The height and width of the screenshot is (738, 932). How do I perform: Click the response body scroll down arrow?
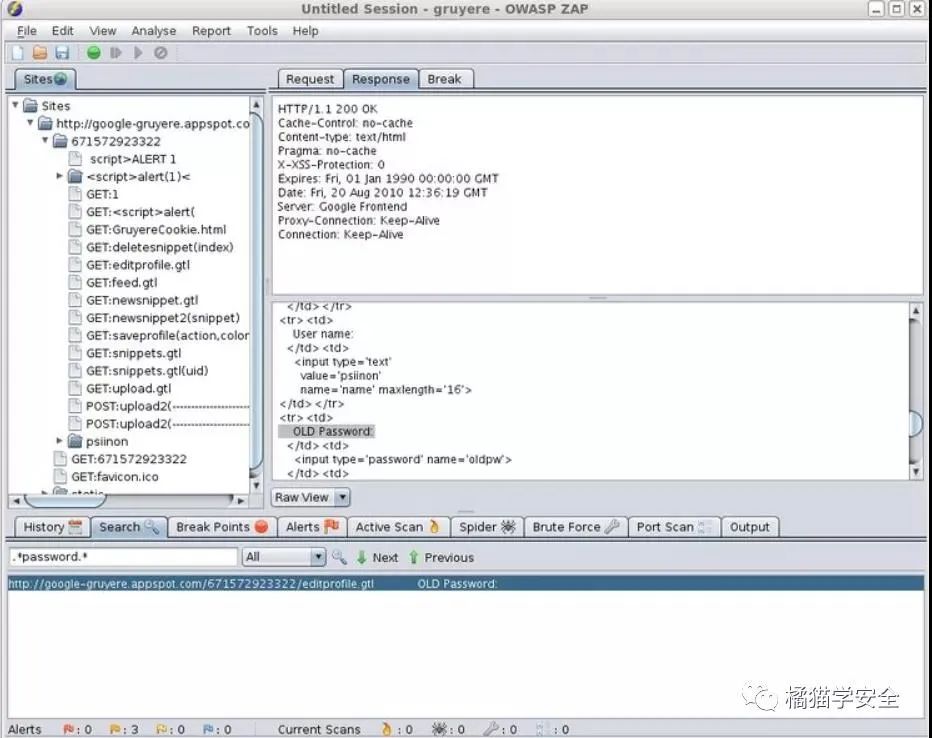coord(915,472)
